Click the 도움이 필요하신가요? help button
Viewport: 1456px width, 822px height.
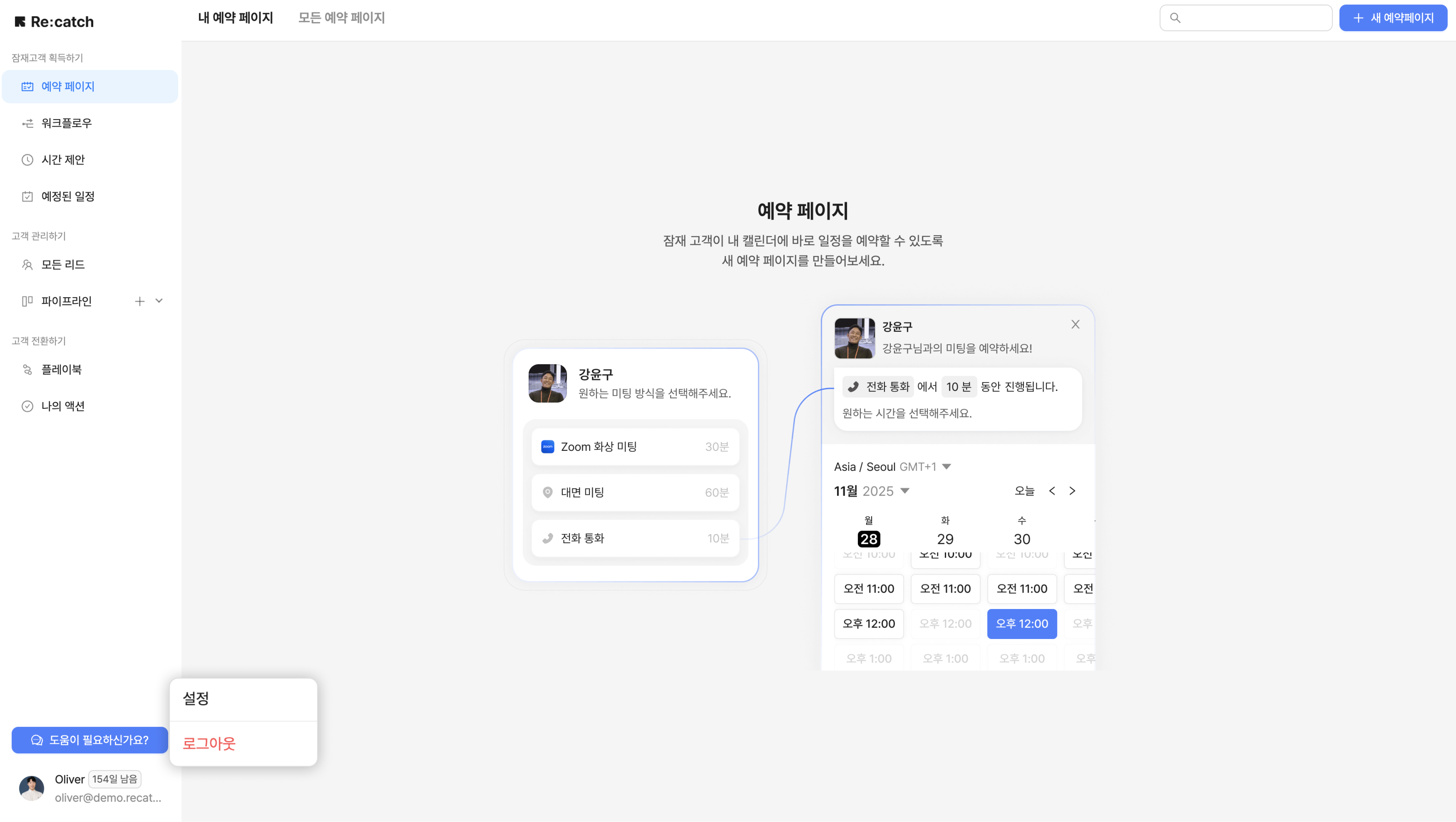pyautogui.click(x=89, y=740)
